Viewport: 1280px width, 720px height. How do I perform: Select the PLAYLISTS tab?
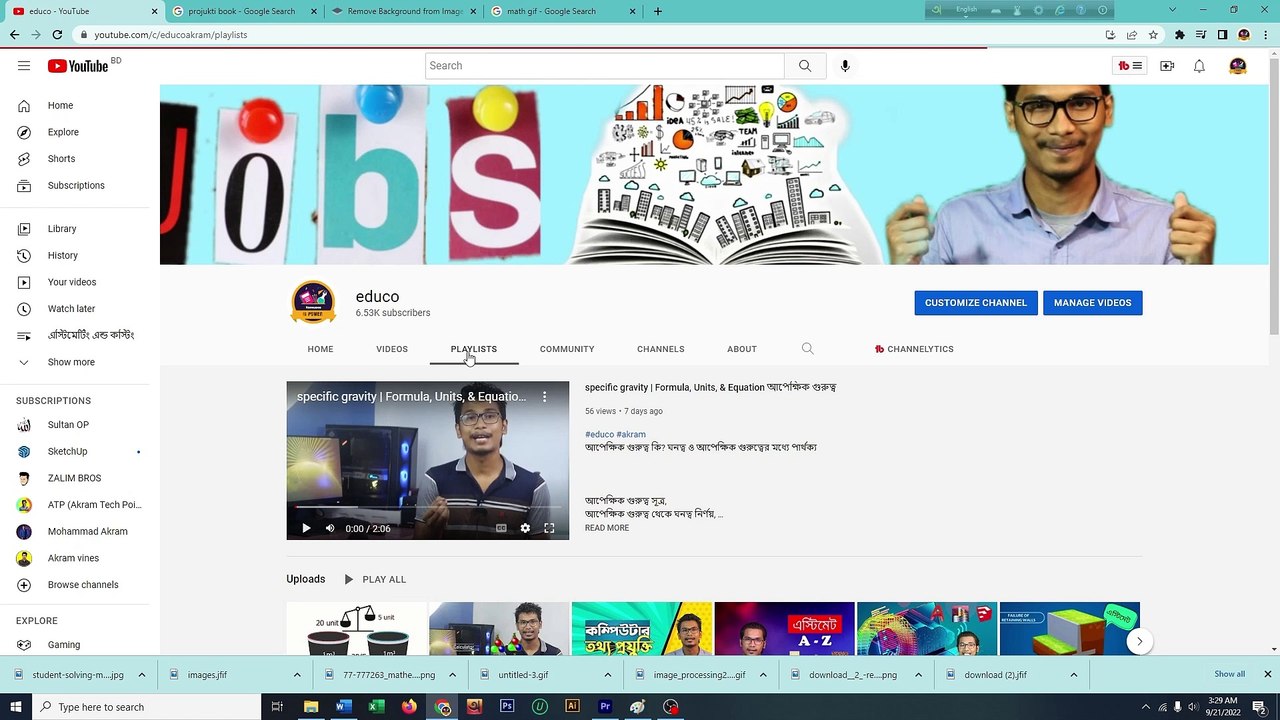click(474, 349)
